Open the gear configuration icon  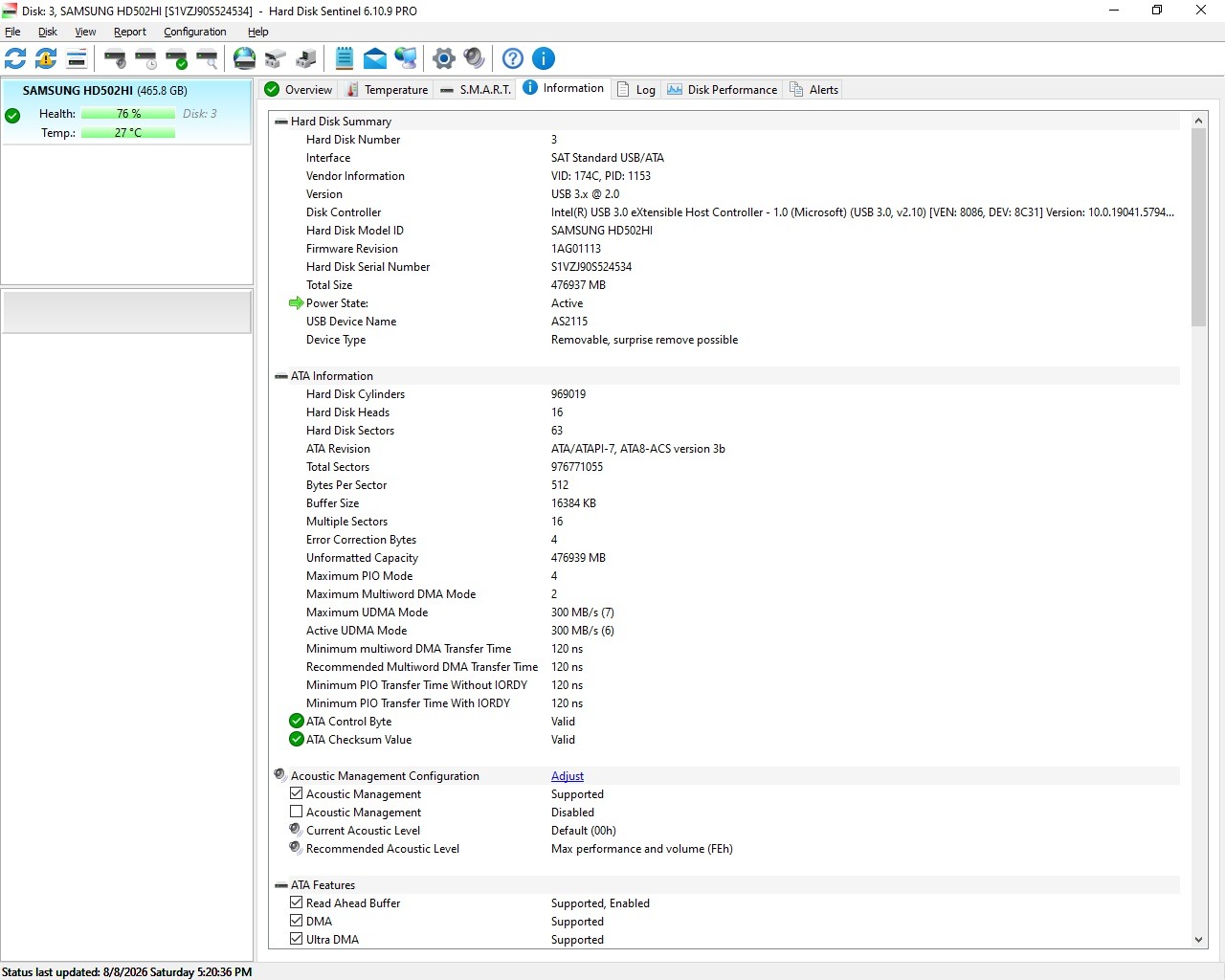444,58
